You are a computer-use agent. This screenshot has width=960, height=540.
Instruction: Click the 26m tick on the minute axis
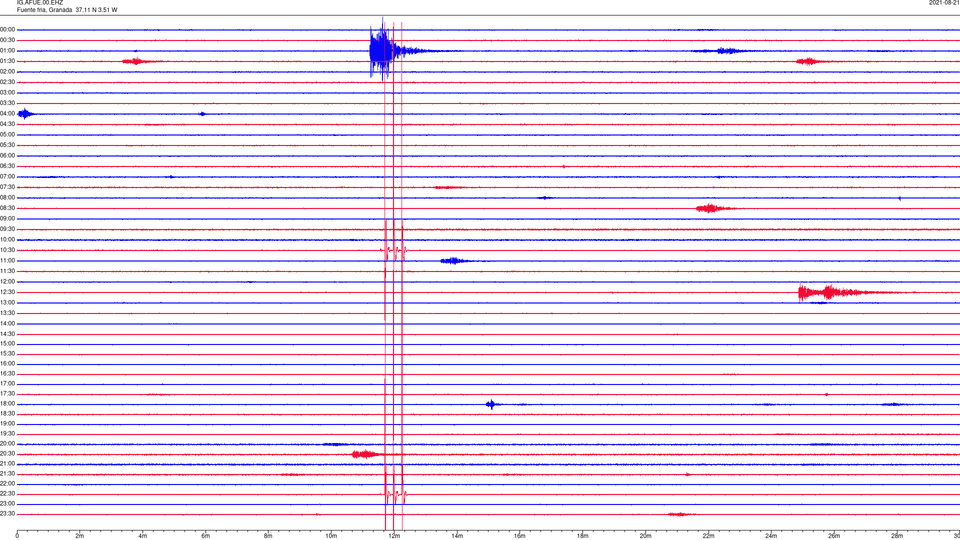834,536
